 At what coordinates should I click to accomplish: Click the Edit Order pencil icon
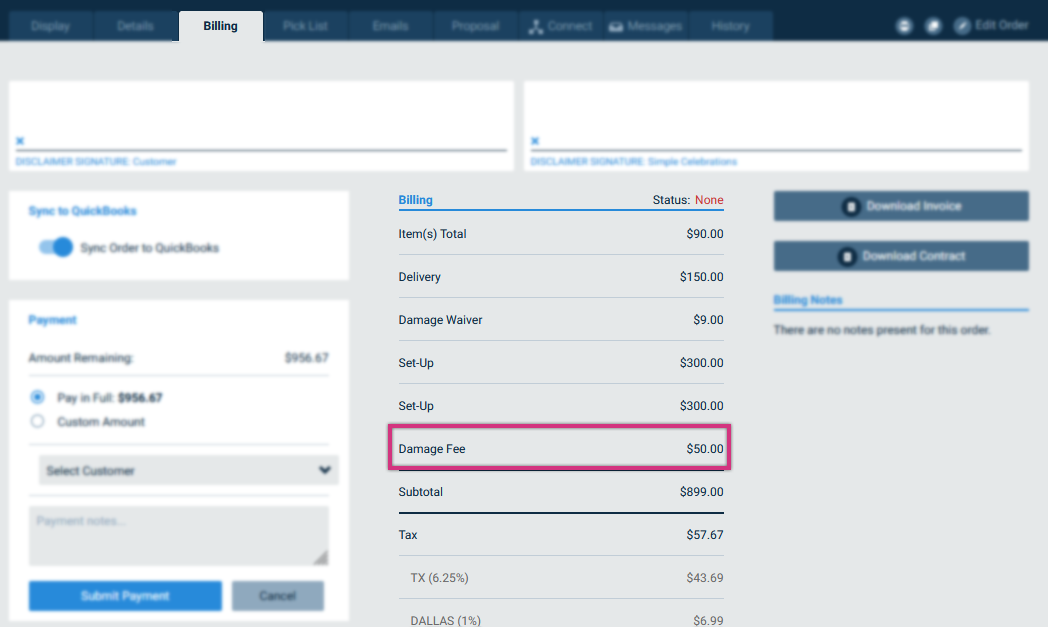tap(962, 26)
